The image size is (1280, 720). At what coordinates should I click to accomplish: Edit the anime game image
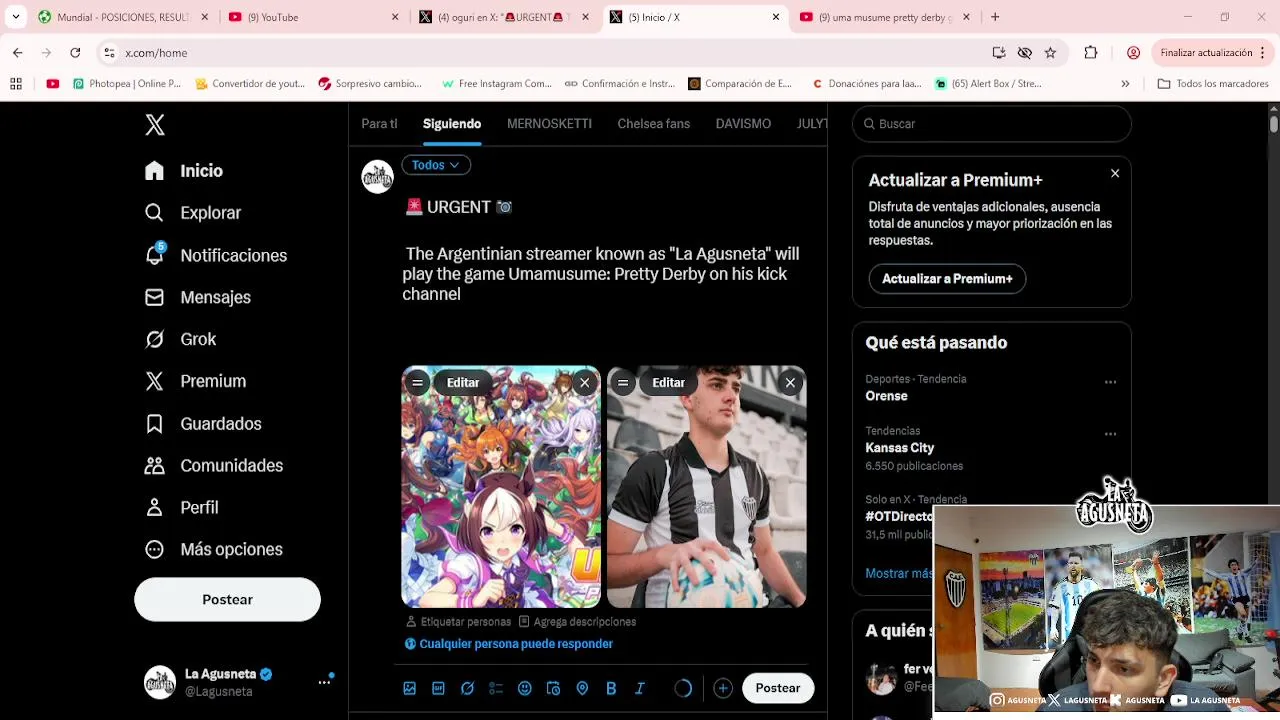tap(463, 383)
